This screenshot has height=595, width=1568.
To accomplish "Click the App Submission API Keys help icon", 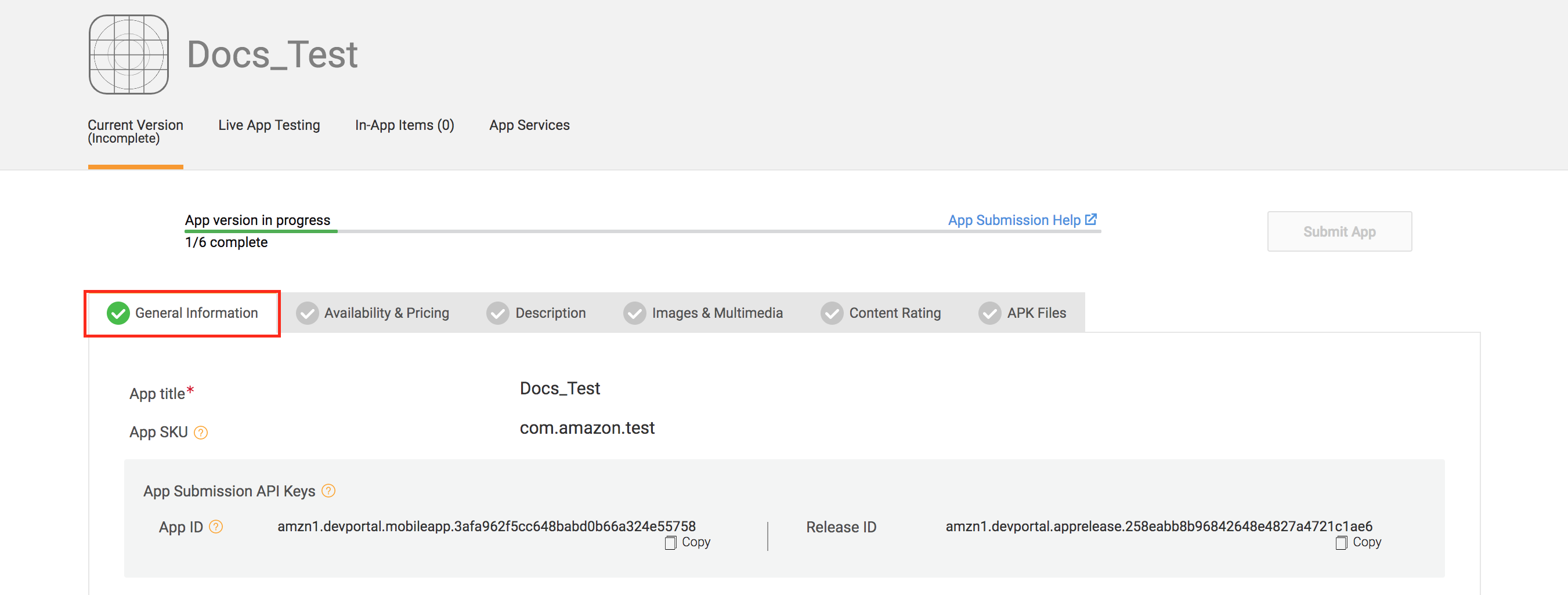I will [328, 491].
